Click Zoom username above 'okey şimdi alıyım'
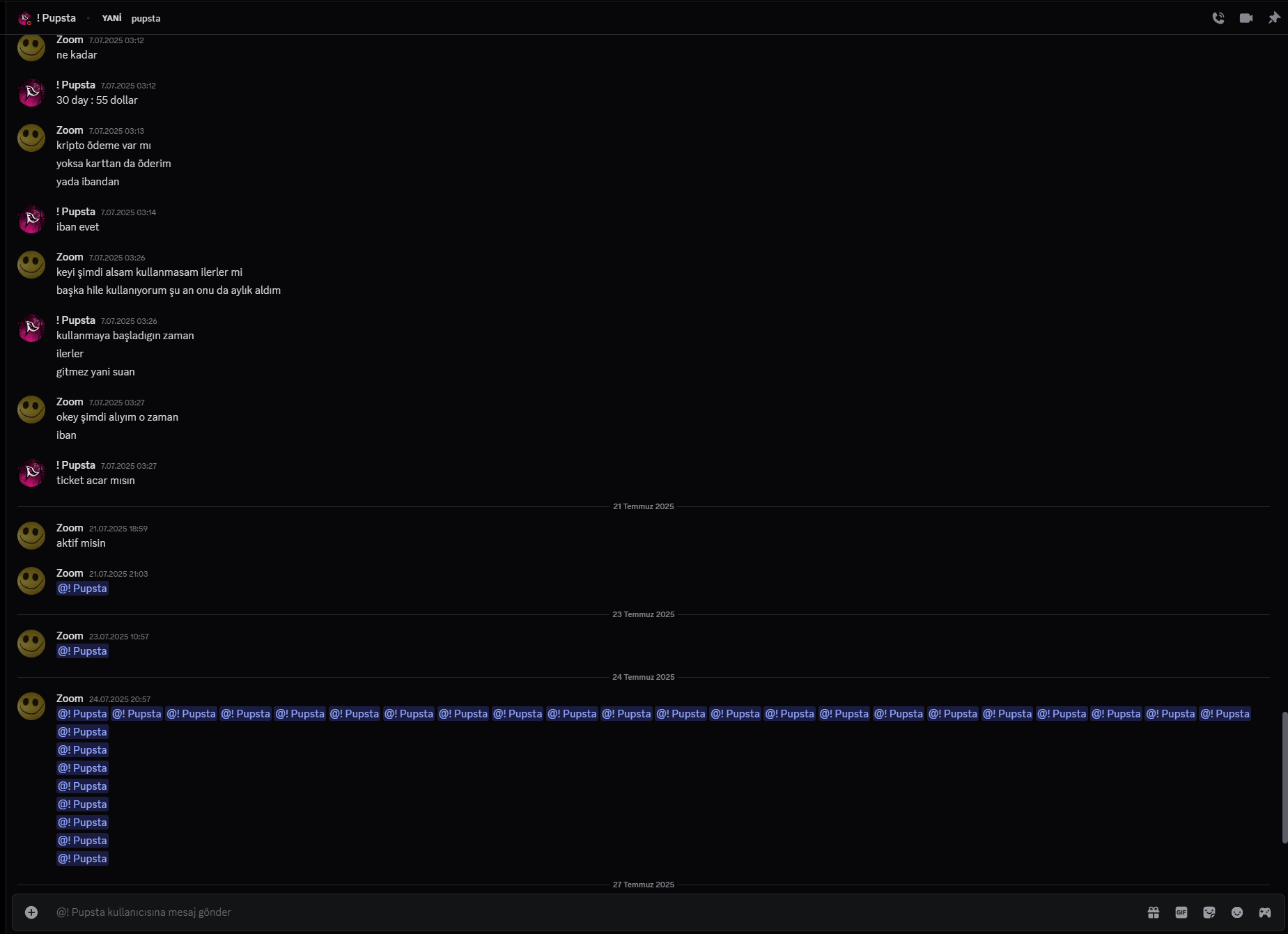 click(70, 402)
